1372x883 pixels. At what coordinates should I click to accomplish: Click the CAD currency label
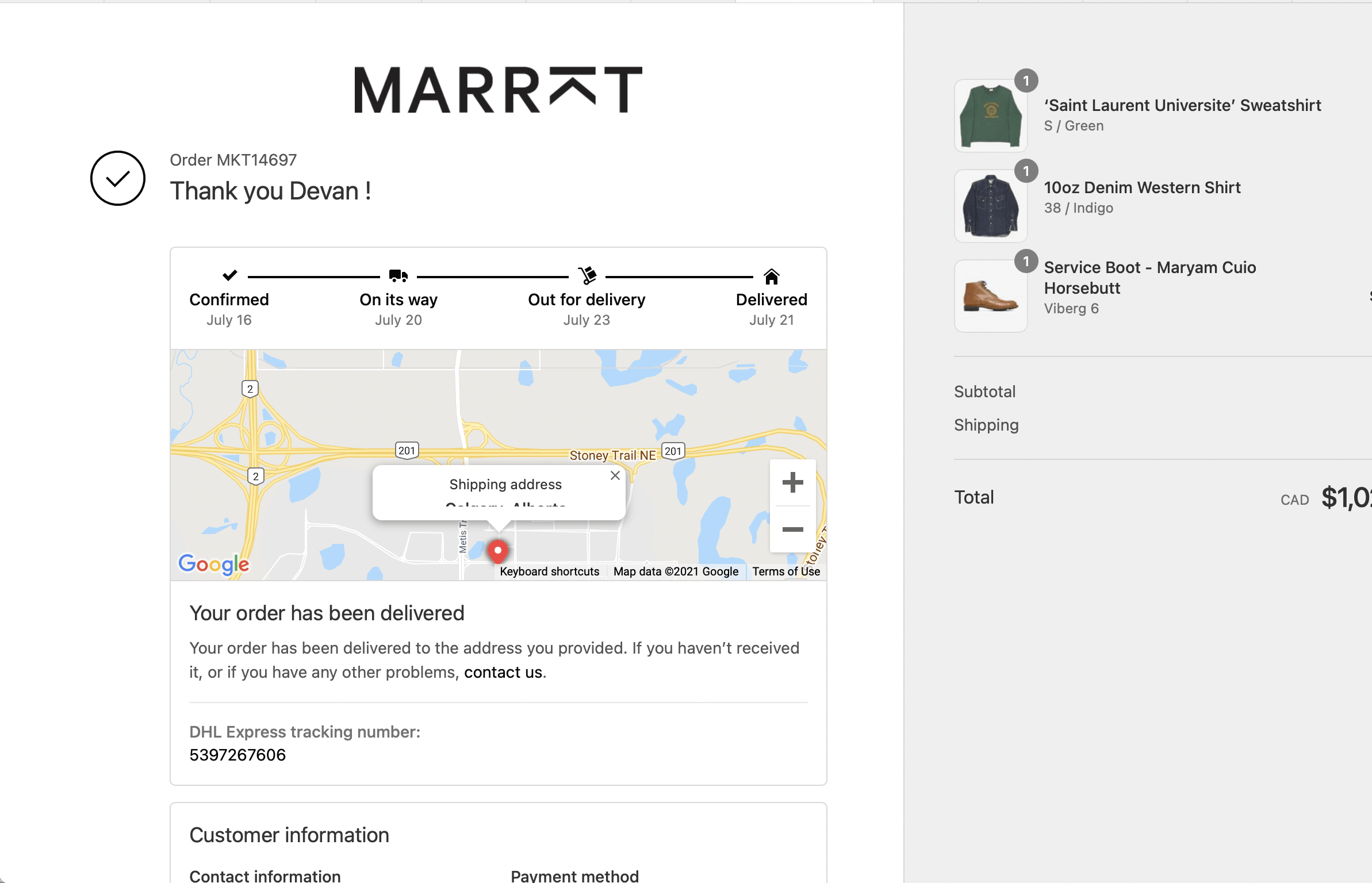tap(1294, 500)
